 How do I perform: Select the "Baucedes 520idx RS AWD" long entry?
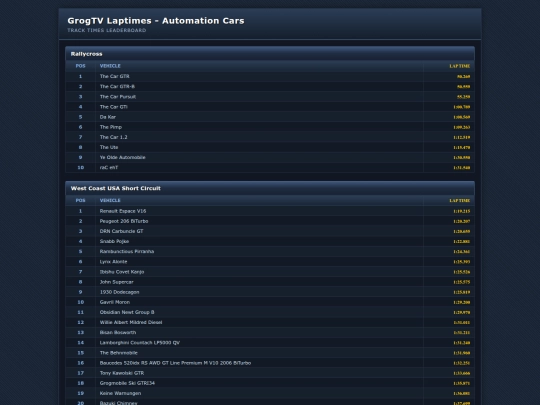coord(175,363)
